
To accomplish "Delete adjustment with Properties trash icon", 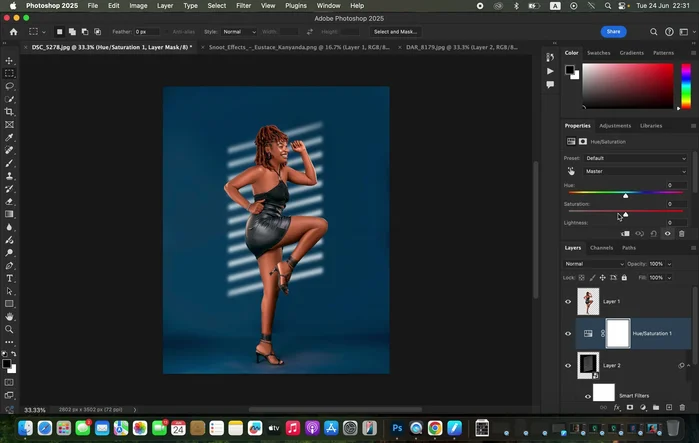I will click(x=682, y=234).
